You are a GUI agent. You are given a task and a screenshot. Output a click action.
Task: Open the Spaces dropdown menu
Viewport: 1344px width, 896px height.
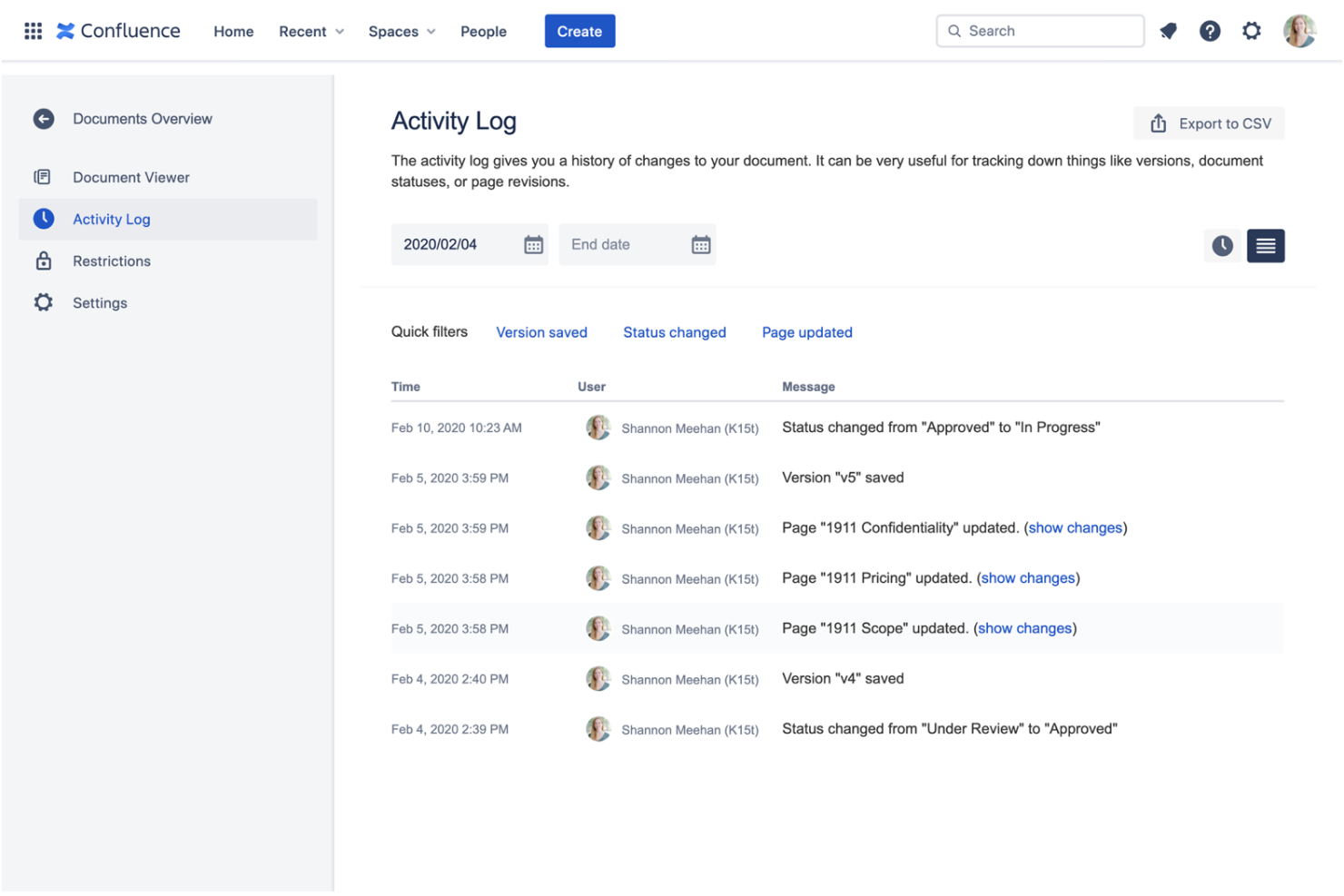[401, 31]
